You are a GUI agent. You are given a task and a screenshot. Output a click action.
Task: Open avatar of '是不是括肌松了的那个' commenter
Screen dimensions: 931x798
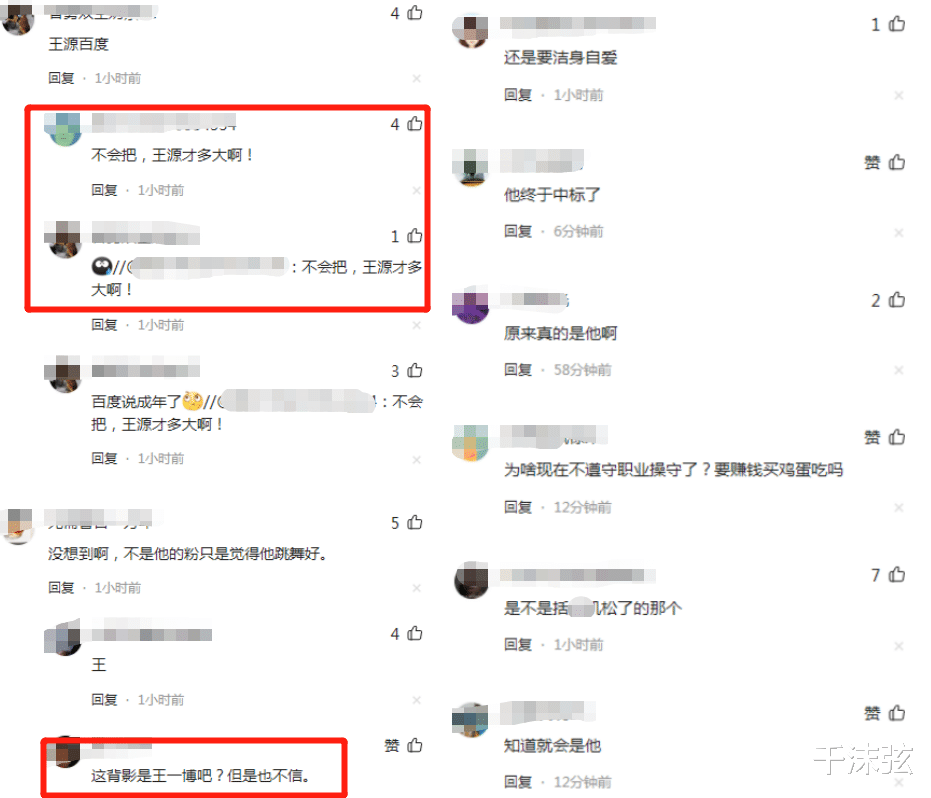(471, 582)
